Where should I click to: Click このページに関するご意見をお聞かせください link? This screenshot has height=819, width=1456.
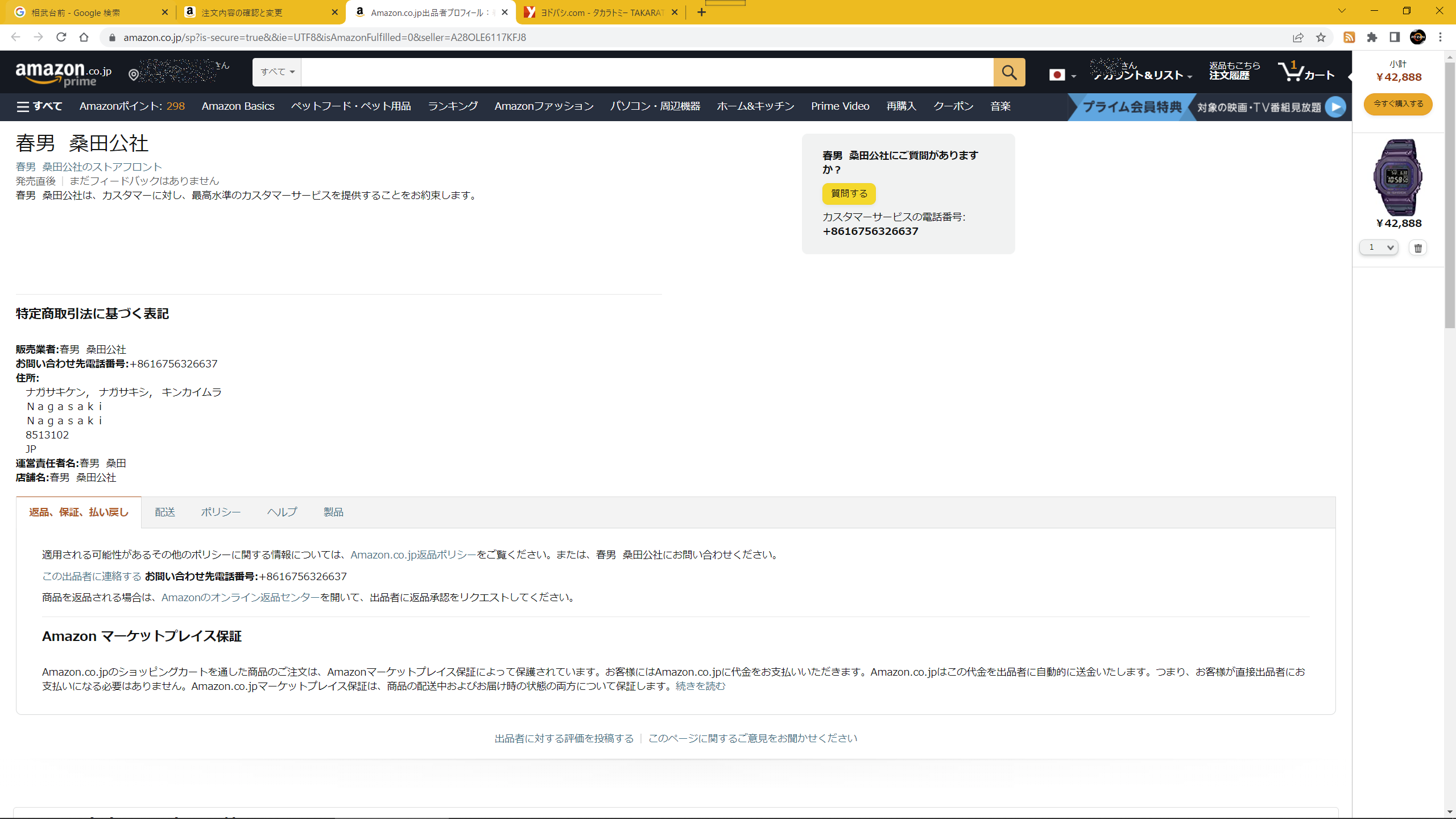coord(752,738)
